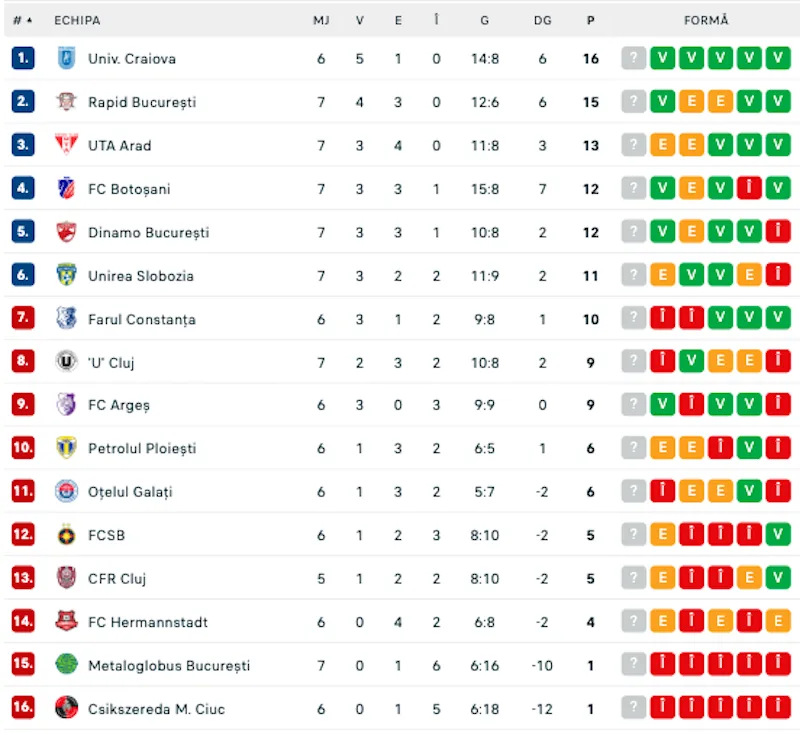This screenshot has width=800, height=733.
Task: Click the Univ. Craiova club crest
Action: 66,59
